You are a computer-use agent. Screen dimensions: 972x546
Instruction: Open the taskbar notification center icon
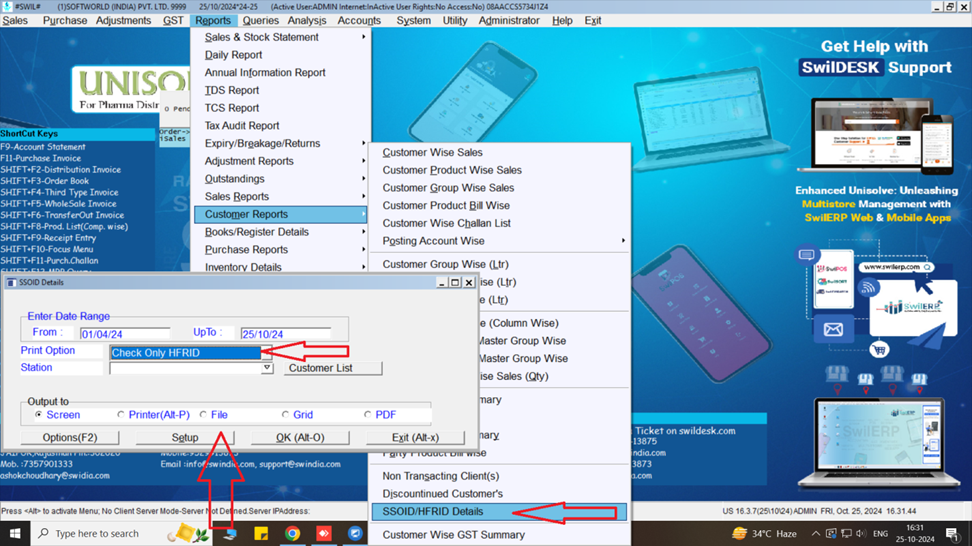[953, 533]
